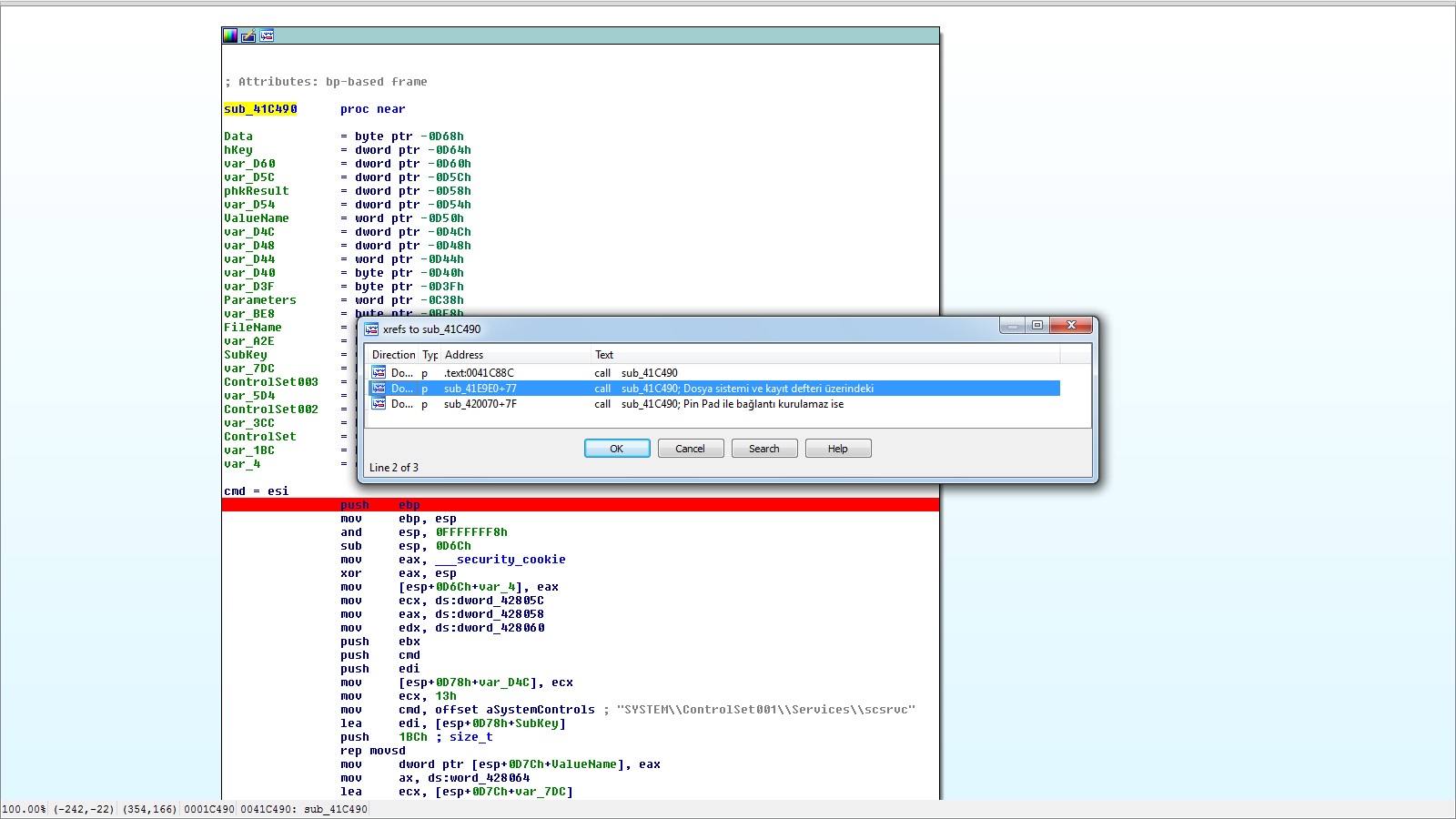Click the FileName variable name
This screenshot has width=1456, height=819.
[x=253, y=328]
